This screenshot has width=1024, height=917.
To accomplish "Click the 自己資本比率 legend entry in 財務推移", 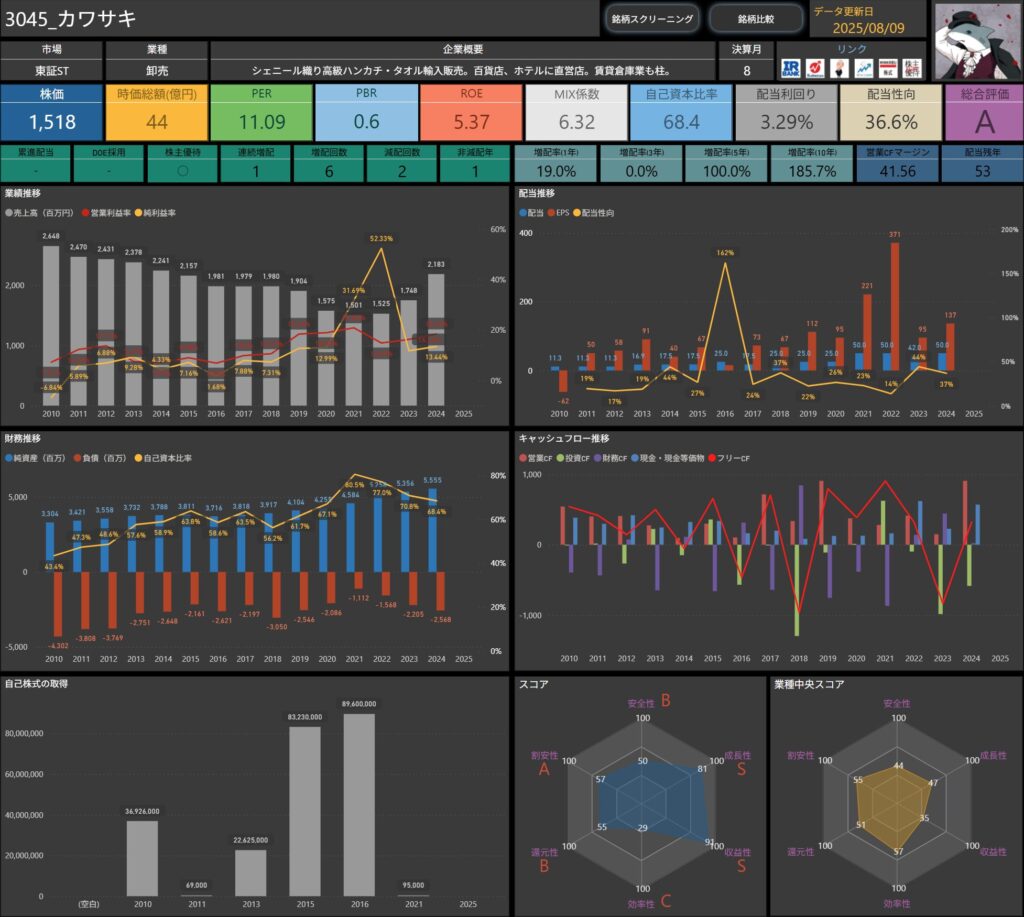I will [163, 458].
